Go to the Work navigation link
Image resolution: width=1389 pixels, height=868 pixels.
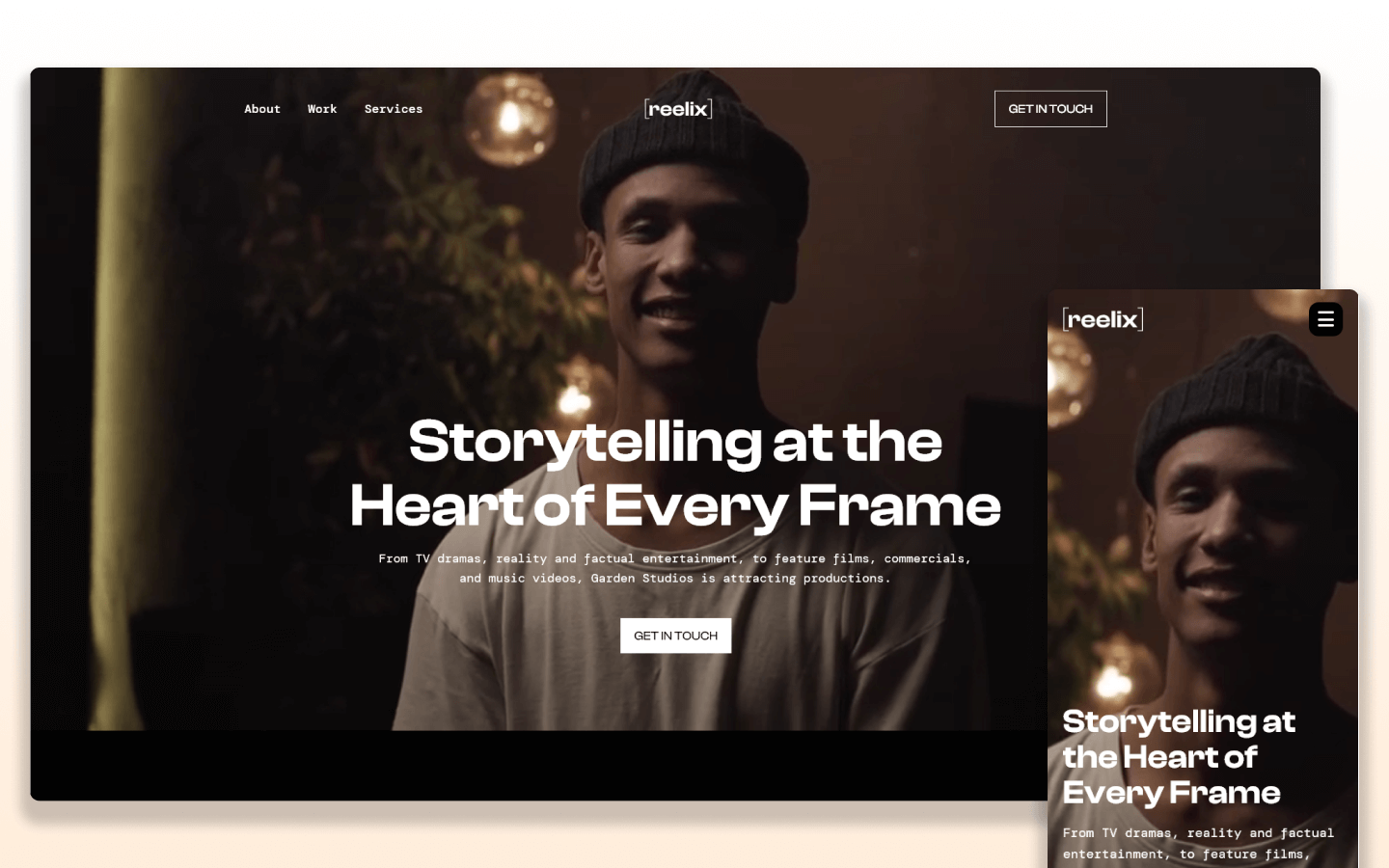[x=322, y=109]
